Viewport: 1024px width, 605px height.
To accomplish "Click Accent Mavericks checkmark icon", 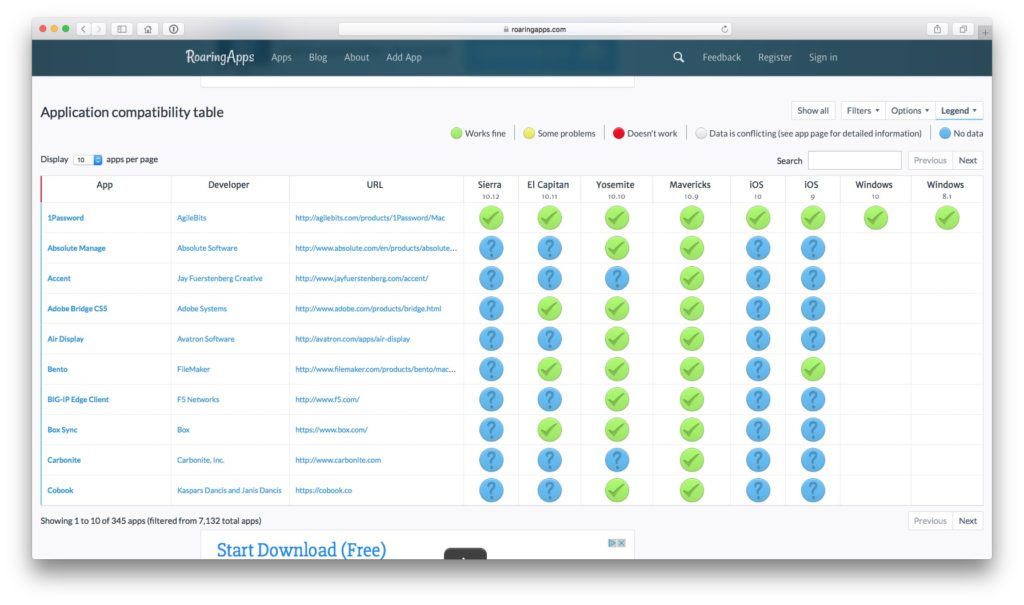I will tap(692, 278).
